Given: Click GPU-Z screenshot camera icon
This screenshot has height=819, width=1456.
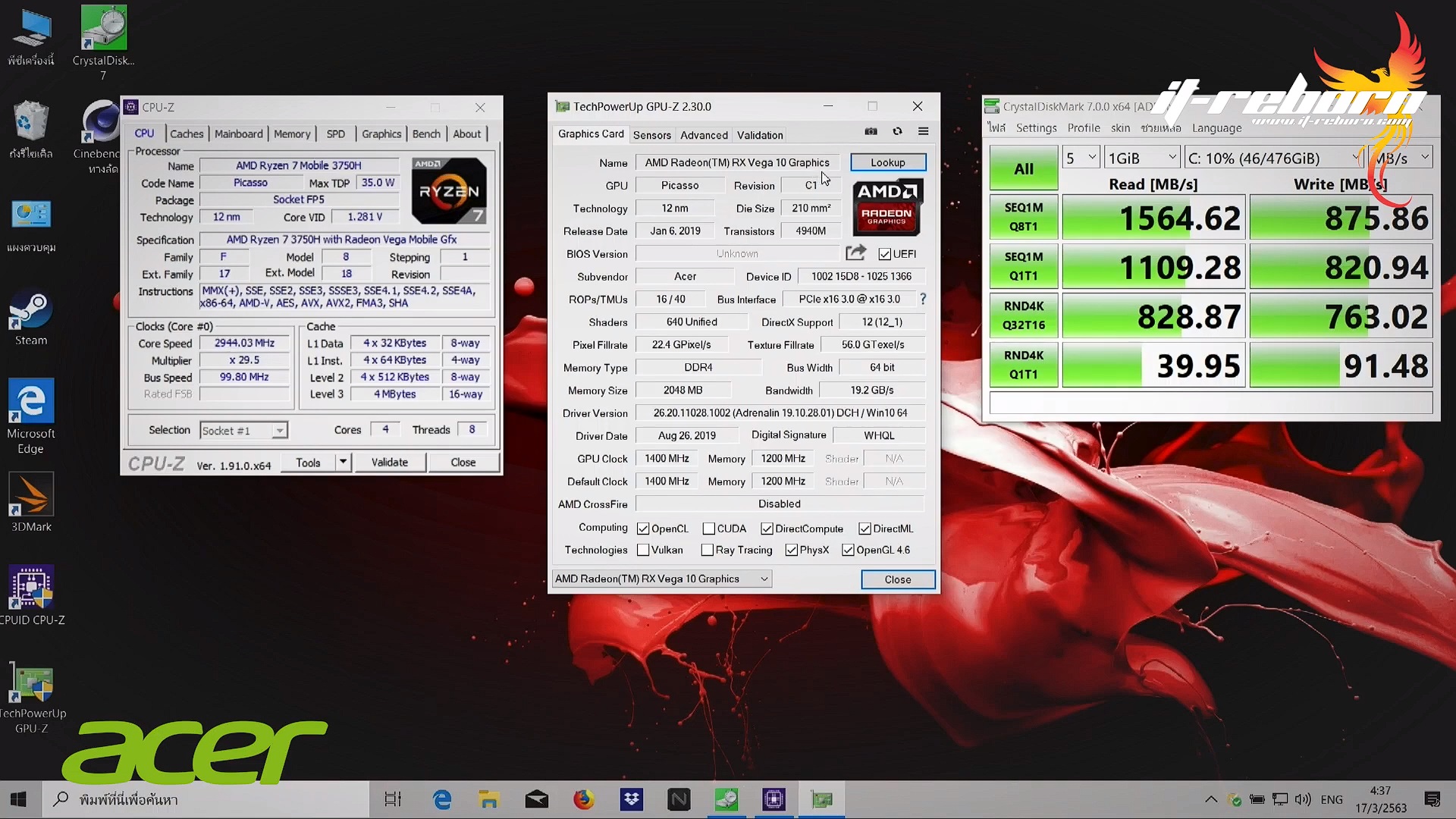Looking at the screenshot, I should pos(871,131).
